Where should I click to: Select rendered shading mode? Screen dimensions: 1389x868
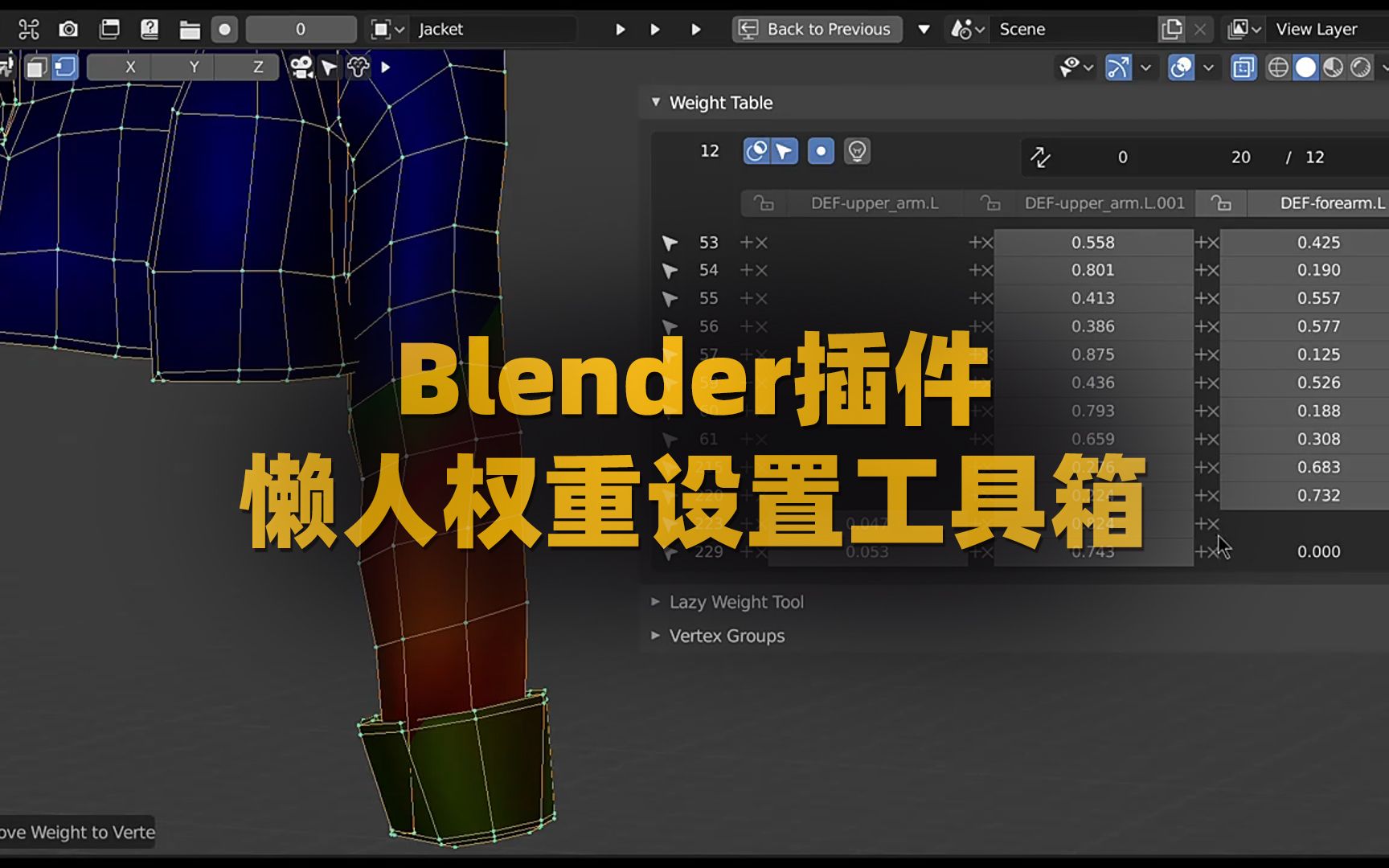1361,68
